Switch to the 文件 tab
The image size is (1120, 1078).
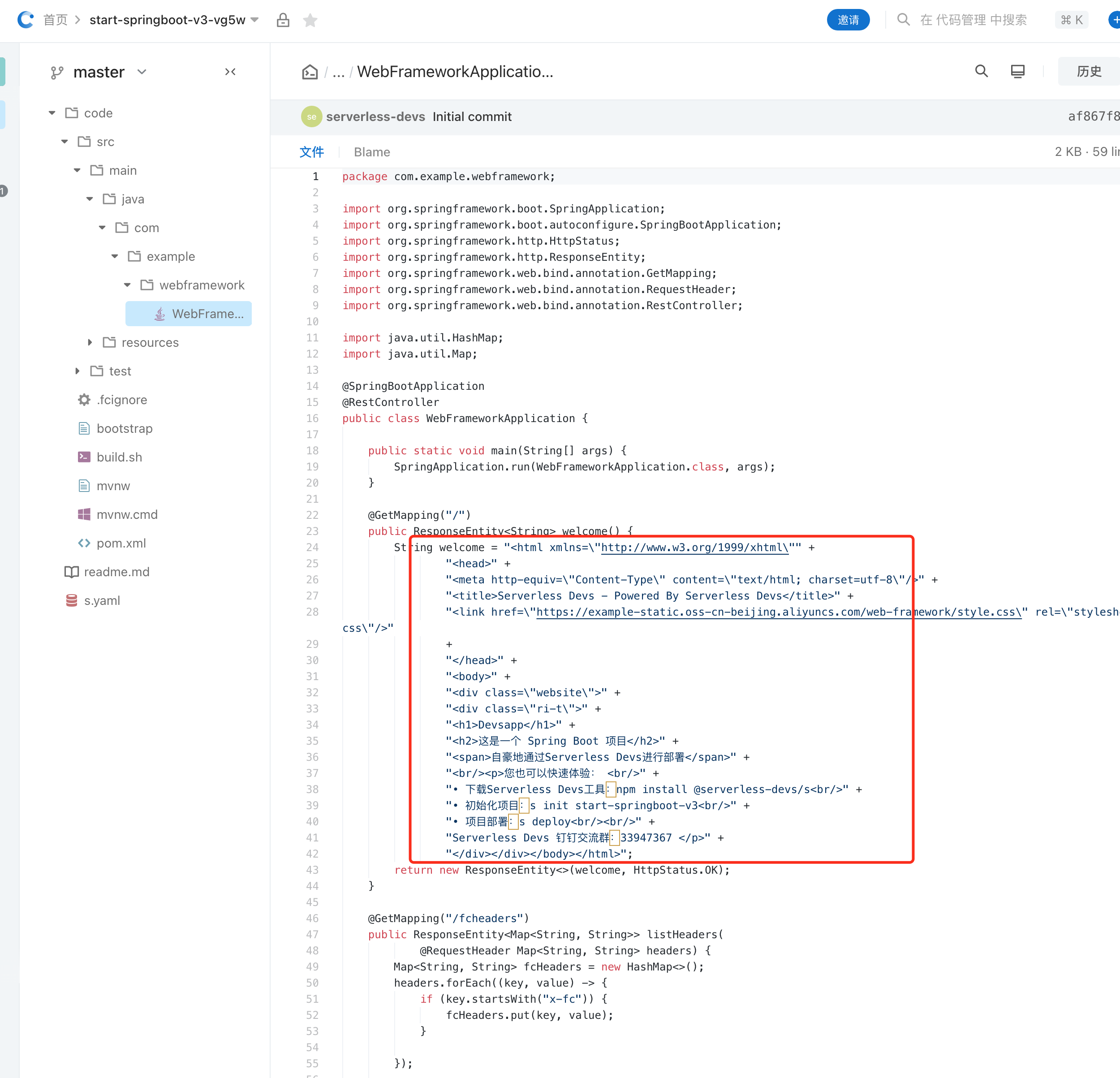click(311, 152)
